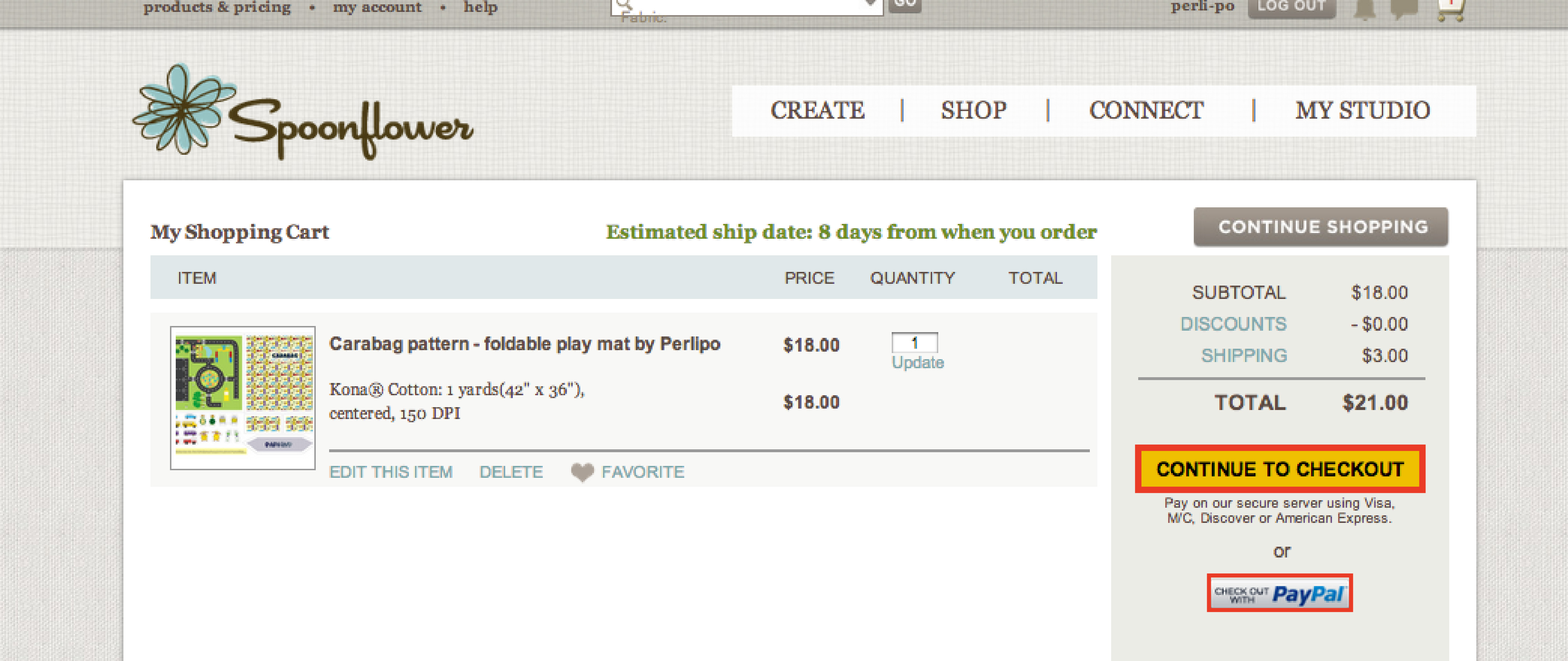The width and height of the screenshot is (1568, 661).
Task: Go to MY STUDIO
Action: 1362,111
